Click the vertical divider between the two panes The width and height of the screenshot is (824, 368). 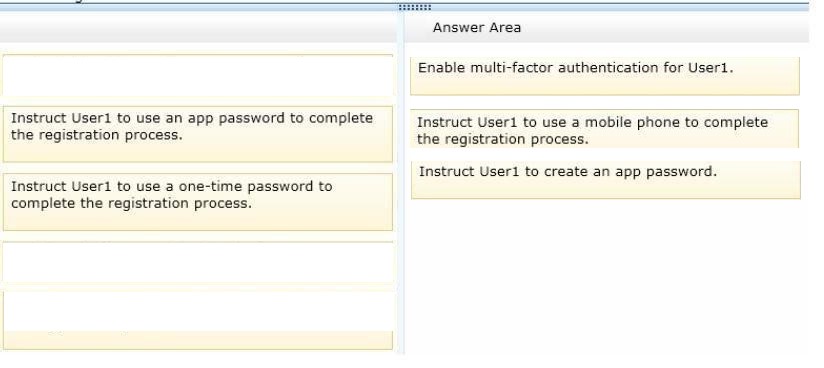tap(401, 184)
